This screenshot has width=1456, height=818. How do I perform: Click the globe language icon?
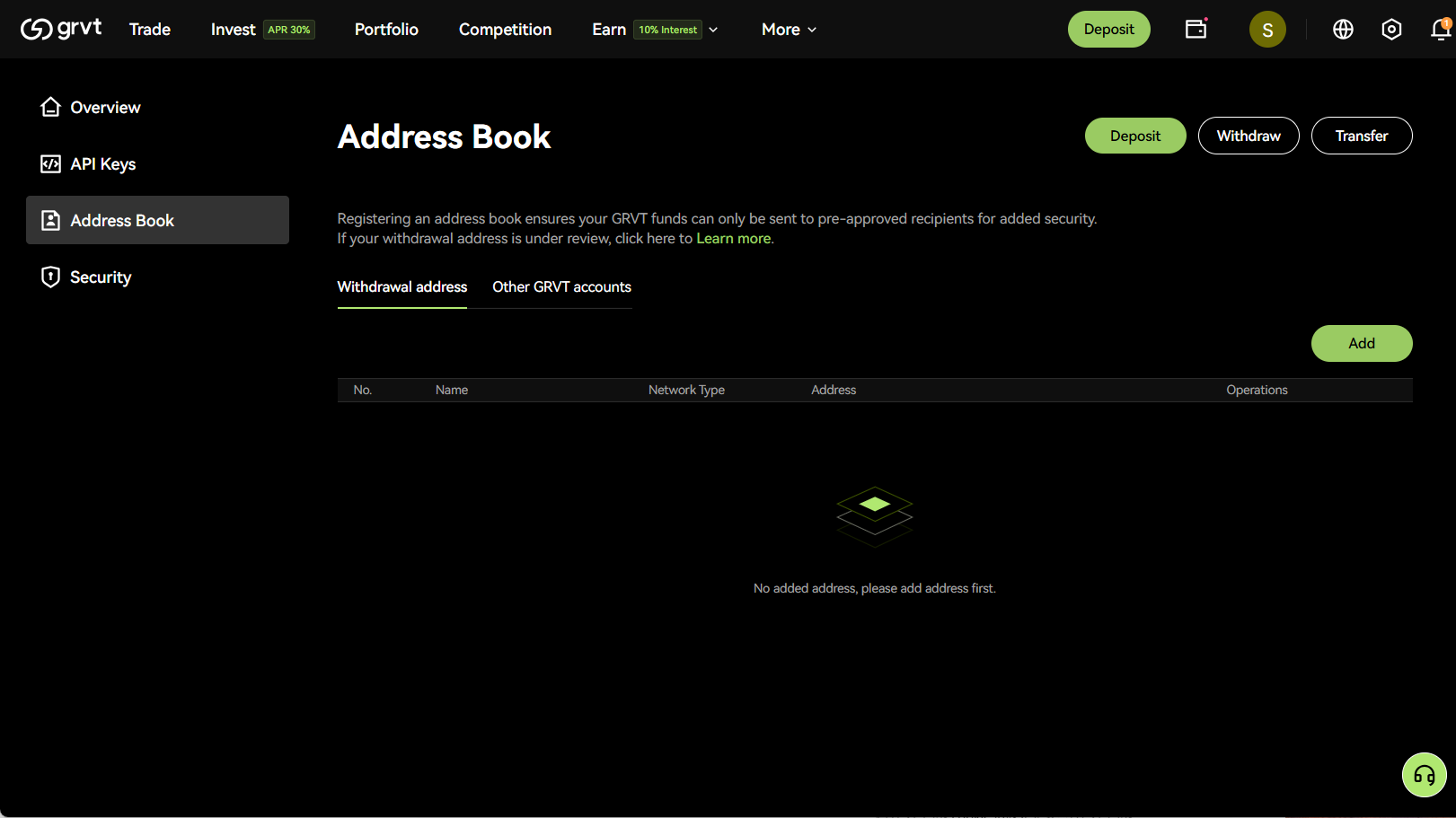[1343, 30]
